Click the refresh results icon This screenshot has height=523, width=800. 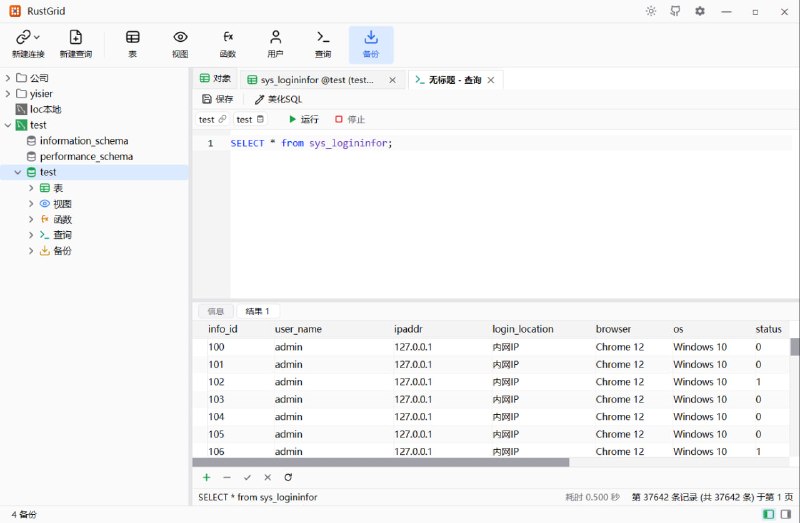coord(288,478)
